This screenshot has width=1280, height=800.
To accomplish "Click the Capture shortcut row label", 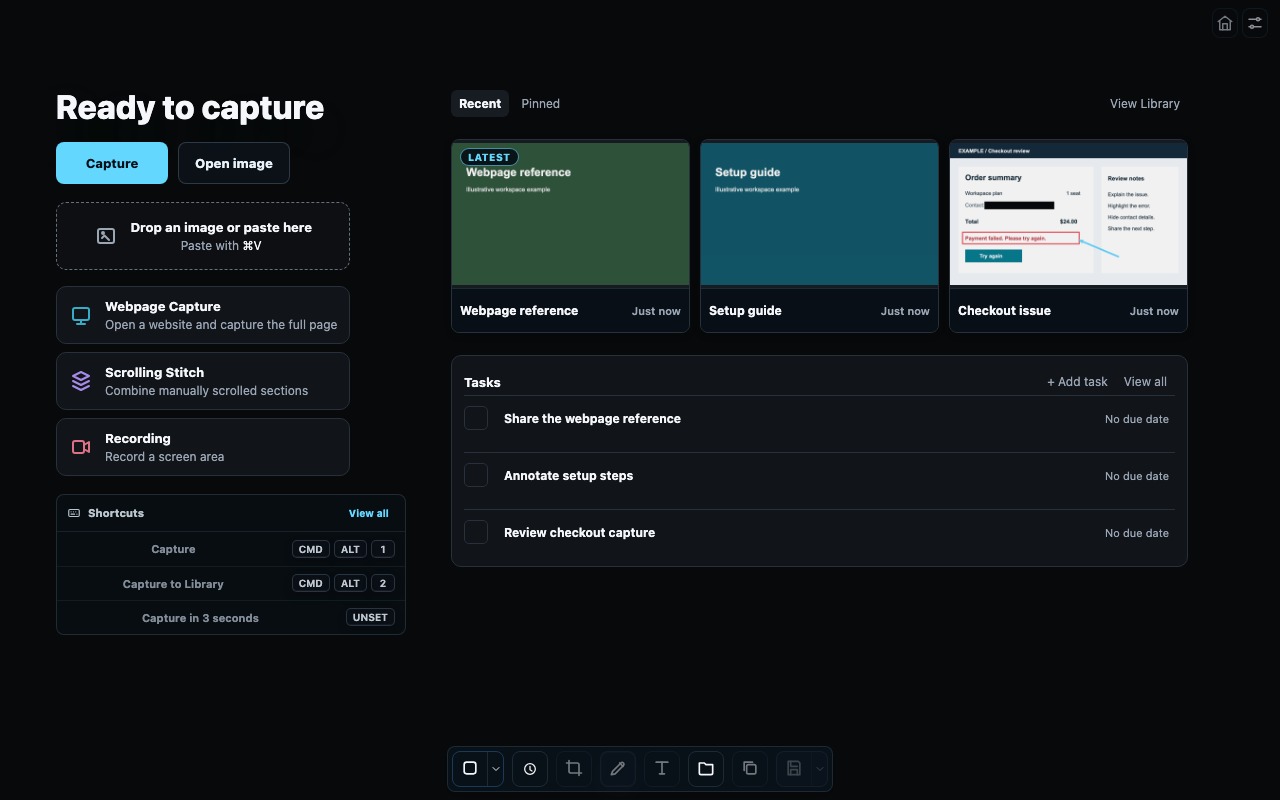I will [173, 550].
